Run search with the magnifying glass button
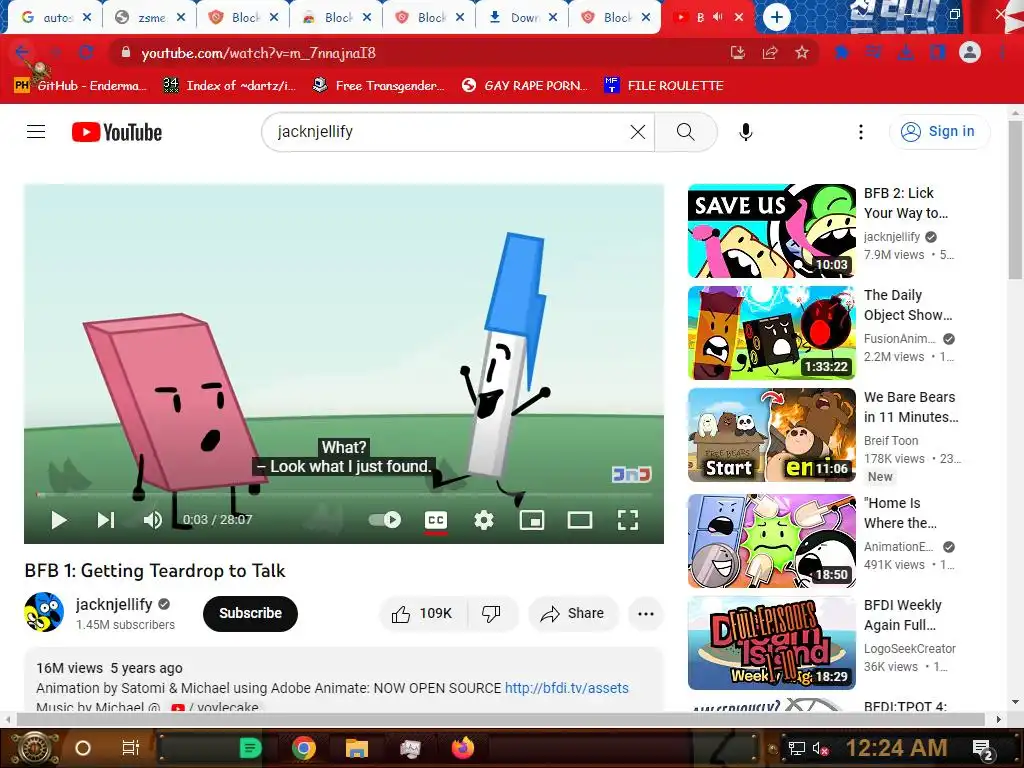Screen dimensions: 1024x768 686,132
